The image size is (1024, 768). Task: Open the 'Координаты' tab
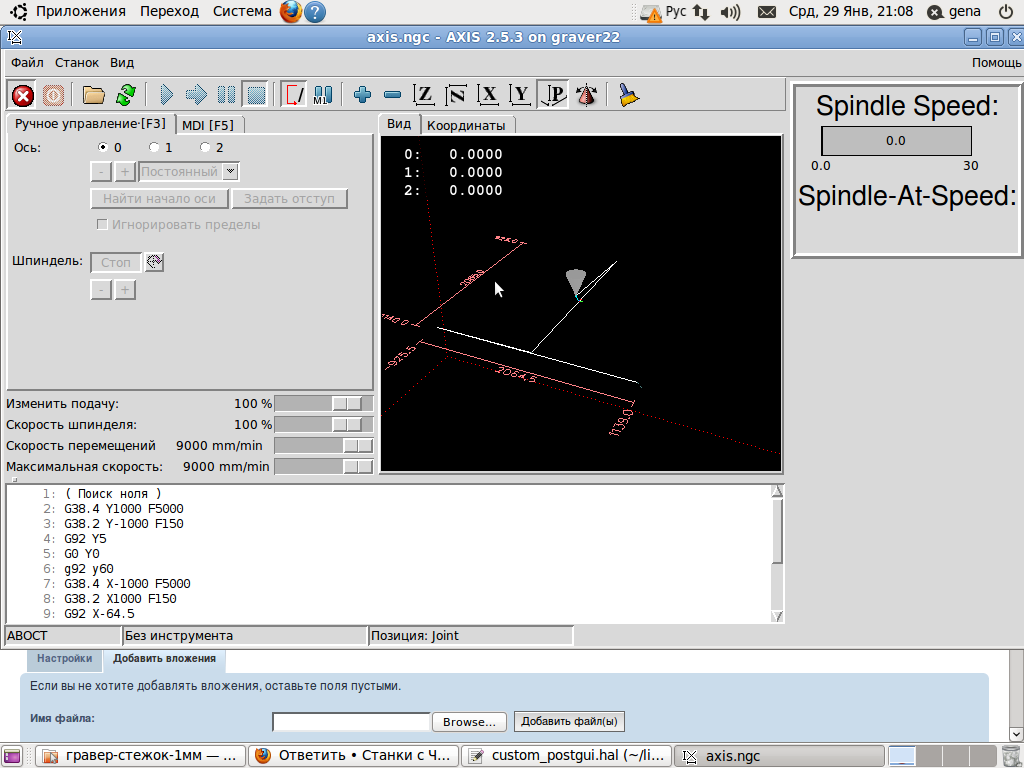(466, 125)
